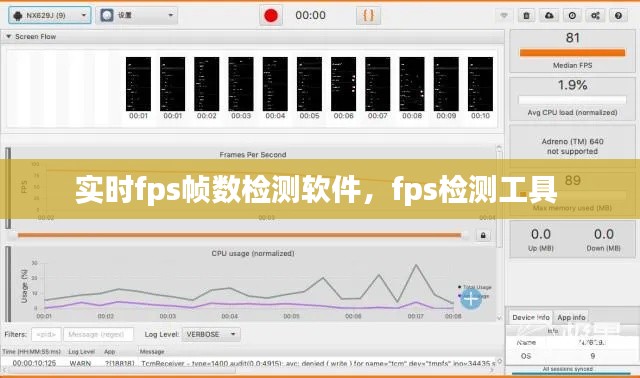Open the clock history icon
640x378 pixels.
572,16
